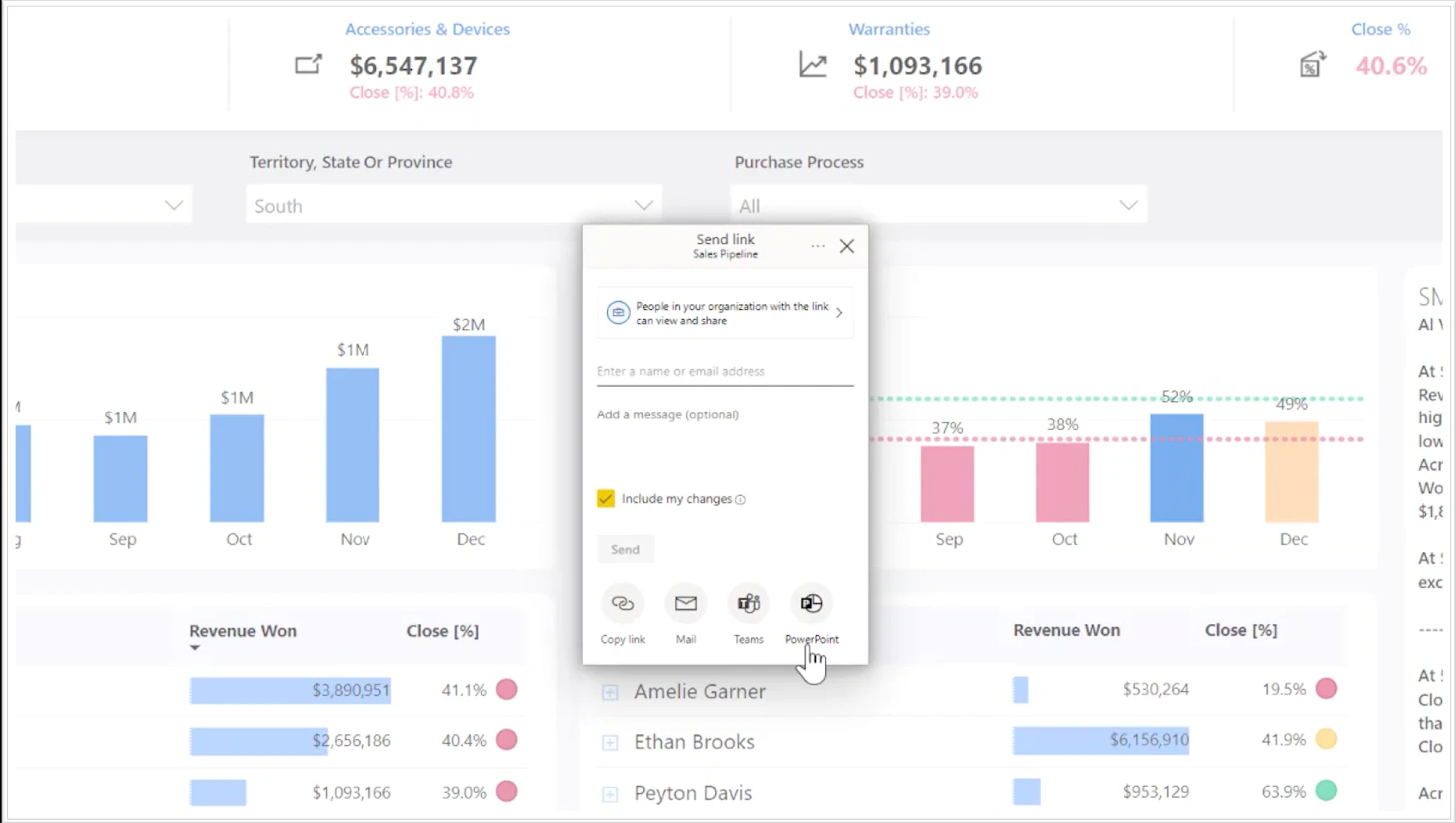Toggle the Include my changes checkbox
1456x823 pixels.
click(x=606, y=498)
